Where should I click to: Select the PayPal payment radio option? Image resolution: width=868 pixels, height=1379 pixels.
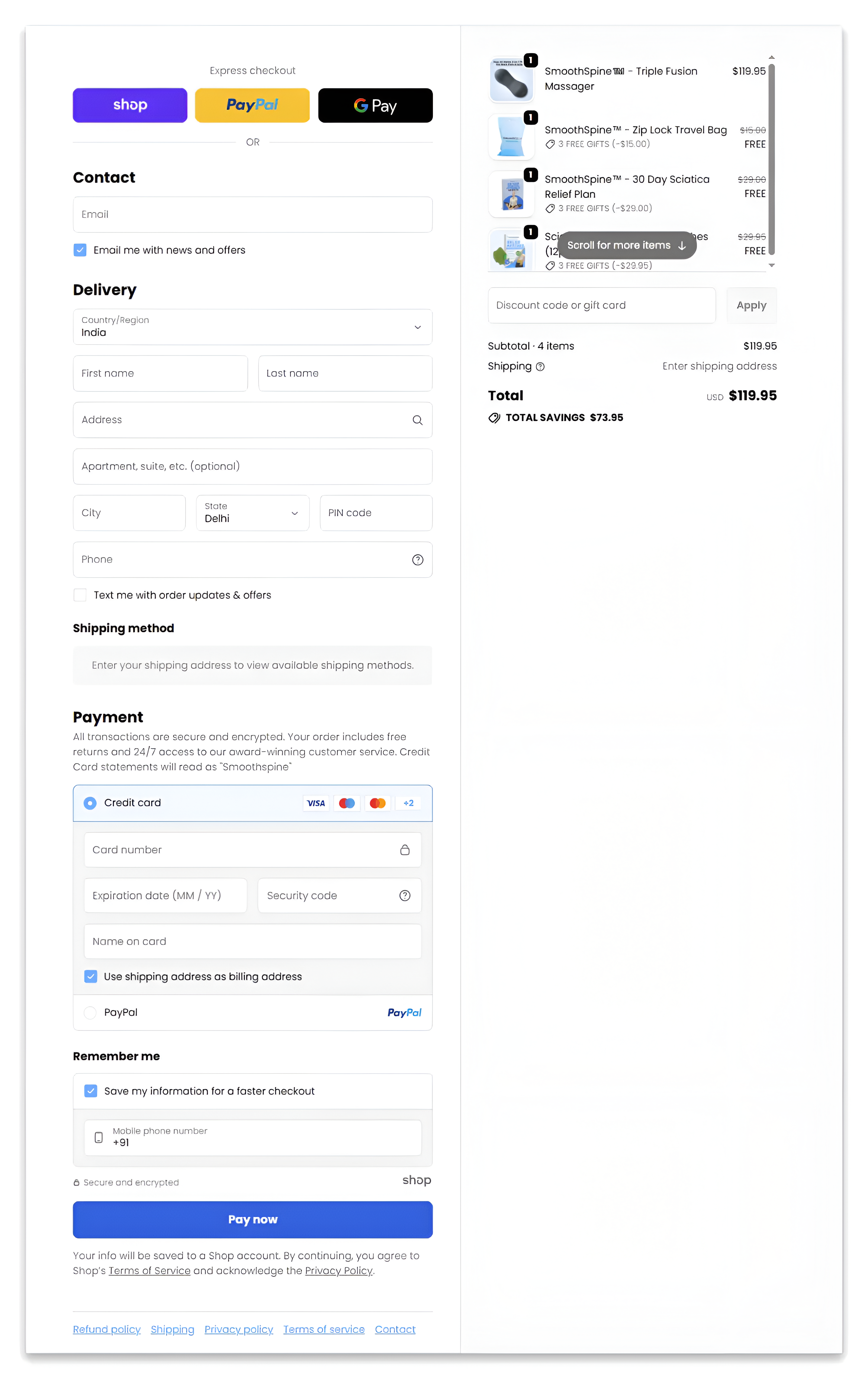[x=90, y=1012]
